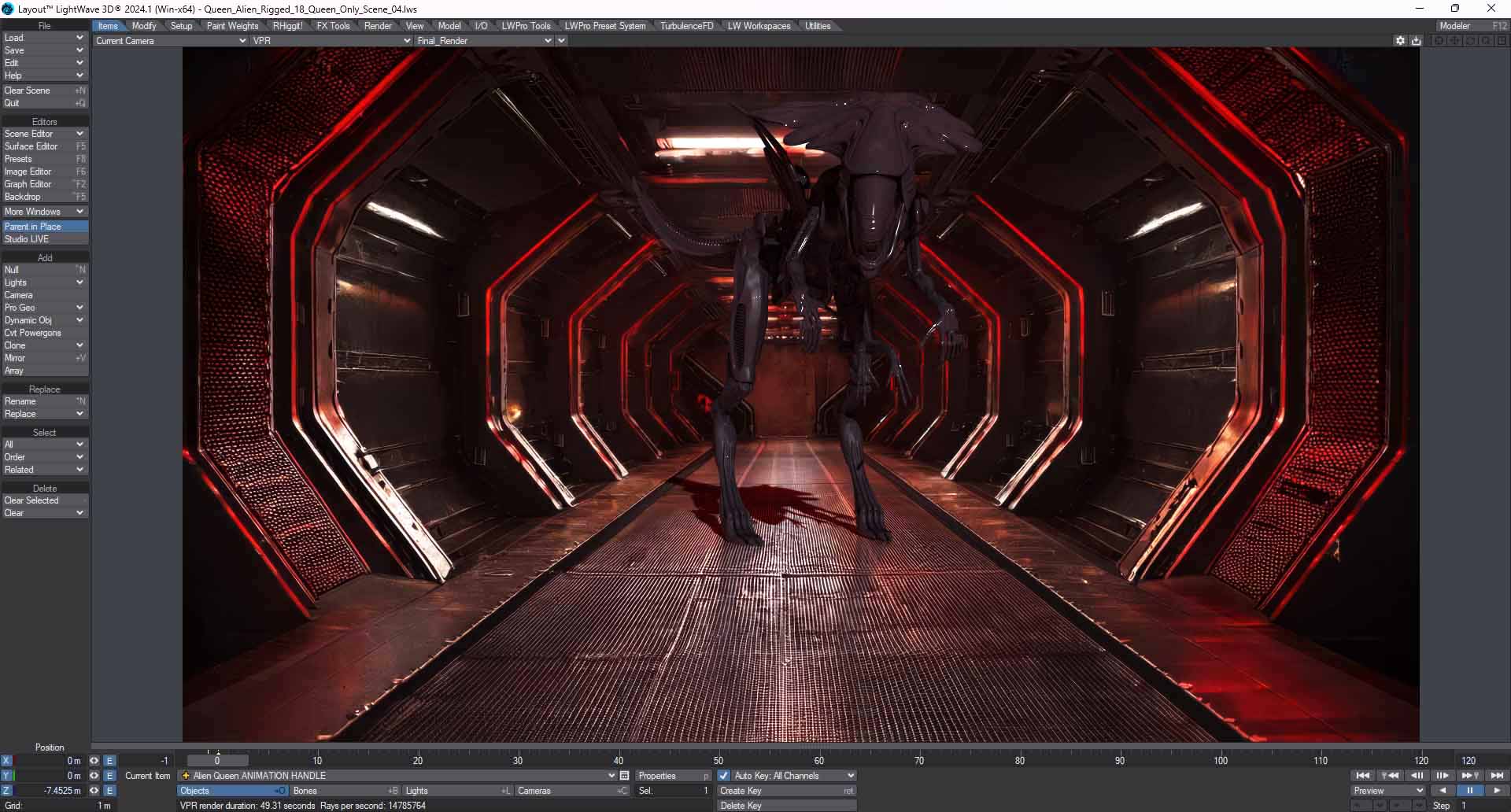The height and width of the screenshot is (812, 1511).
Task: Pause playback with the blue pause button
Action: (x=1469, y=791)
